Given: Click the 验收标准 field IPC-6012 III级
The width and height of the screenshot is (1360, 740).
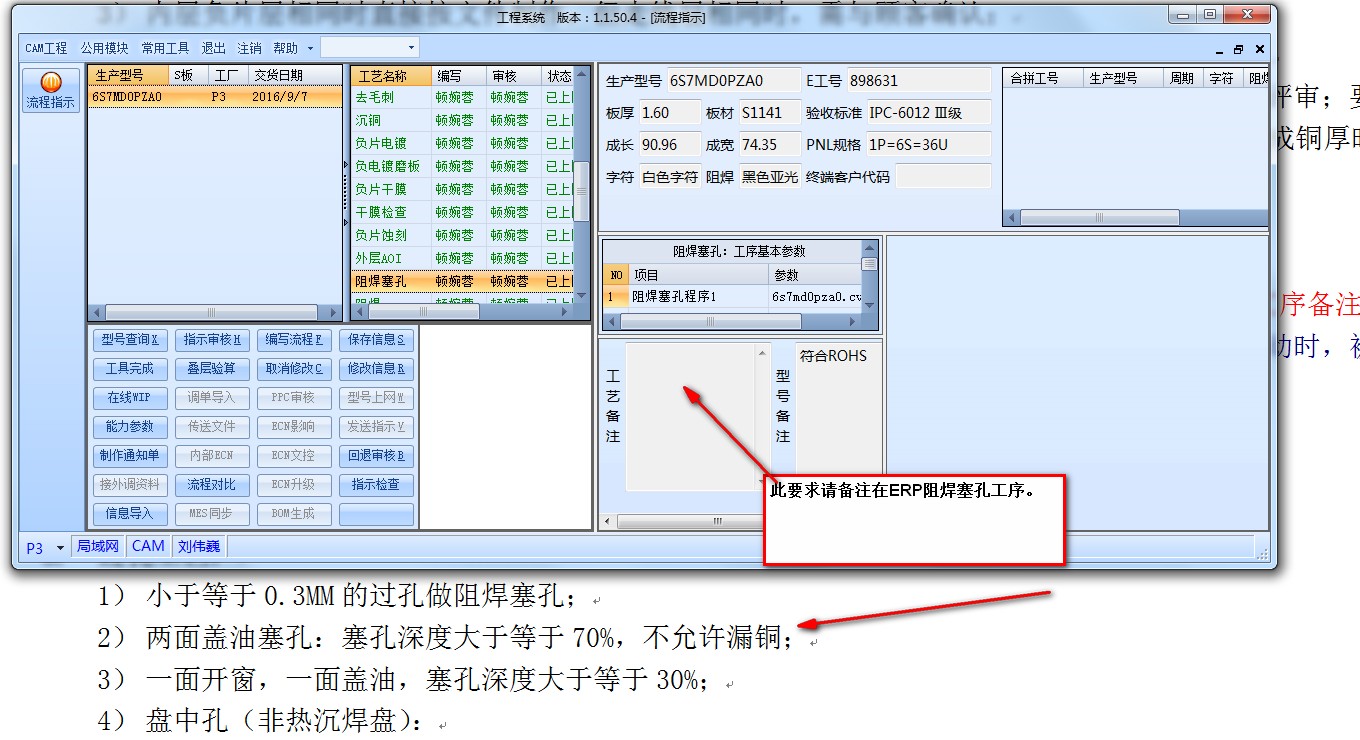Looking at the screenshot, I should 928,113.
